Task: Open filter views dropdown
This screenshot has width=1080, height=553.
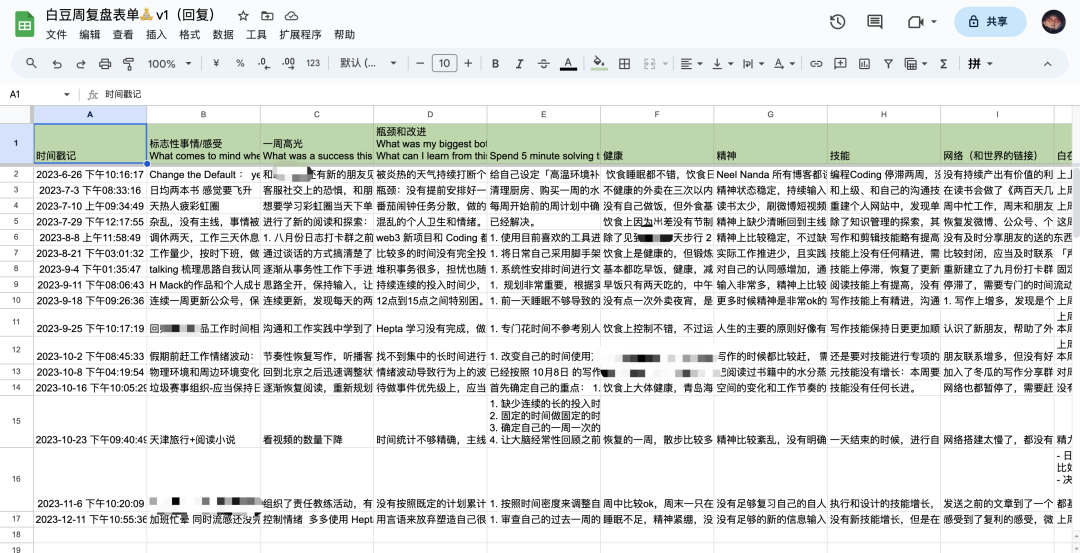Action: (915, 63)
